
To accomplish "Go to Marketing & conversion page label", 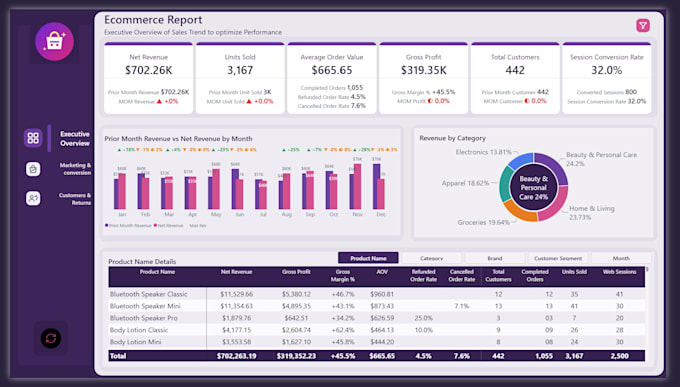I will tap(75, 169).
